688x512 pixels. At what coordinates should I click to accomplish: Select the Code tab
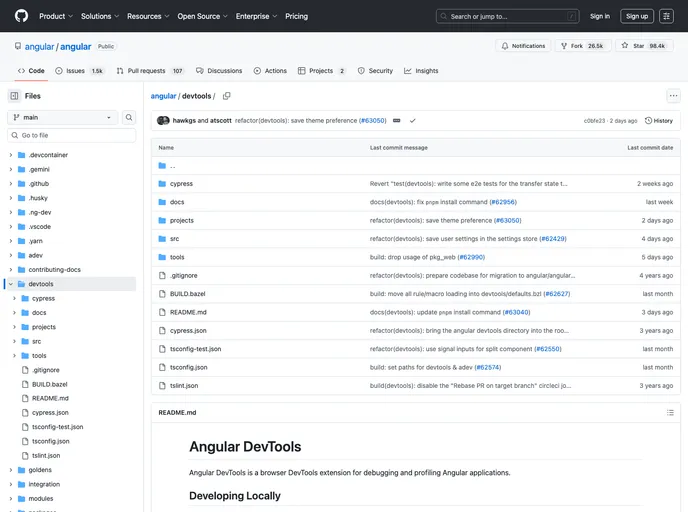pos(31,71)
